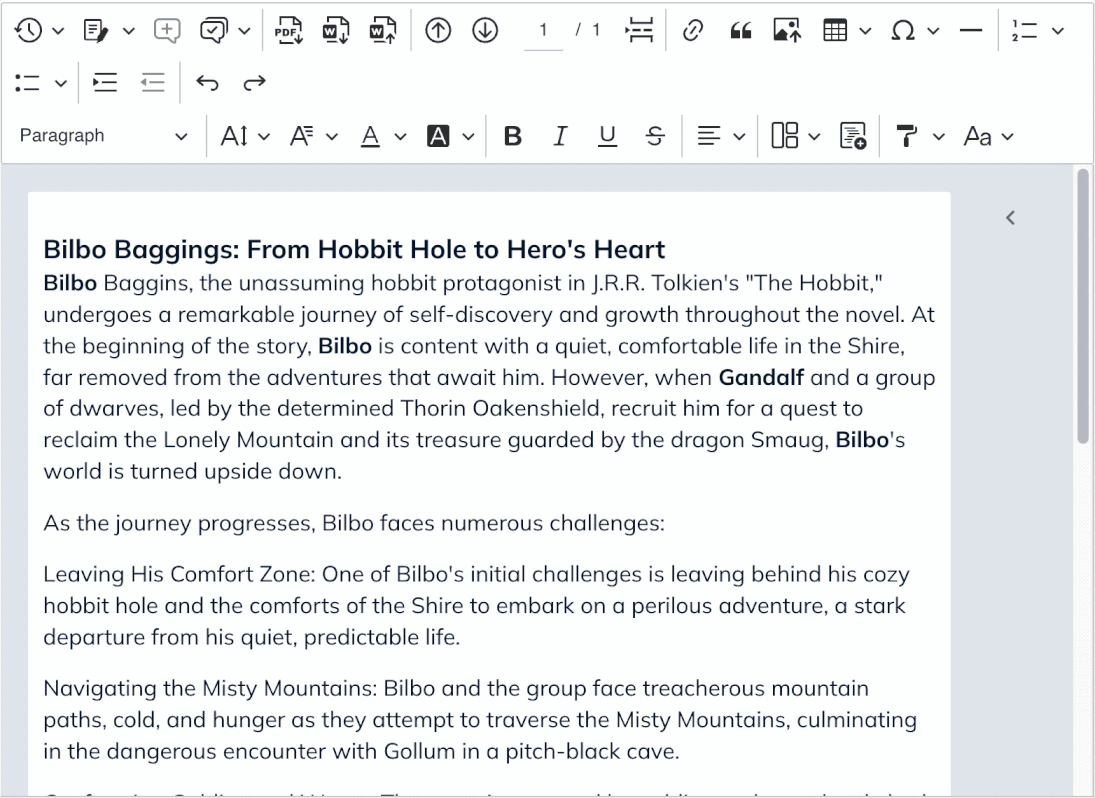The height and width of the screenshot is (798, 1095).
Task: Open the revision history menu
Action: (x=40, y=30)
